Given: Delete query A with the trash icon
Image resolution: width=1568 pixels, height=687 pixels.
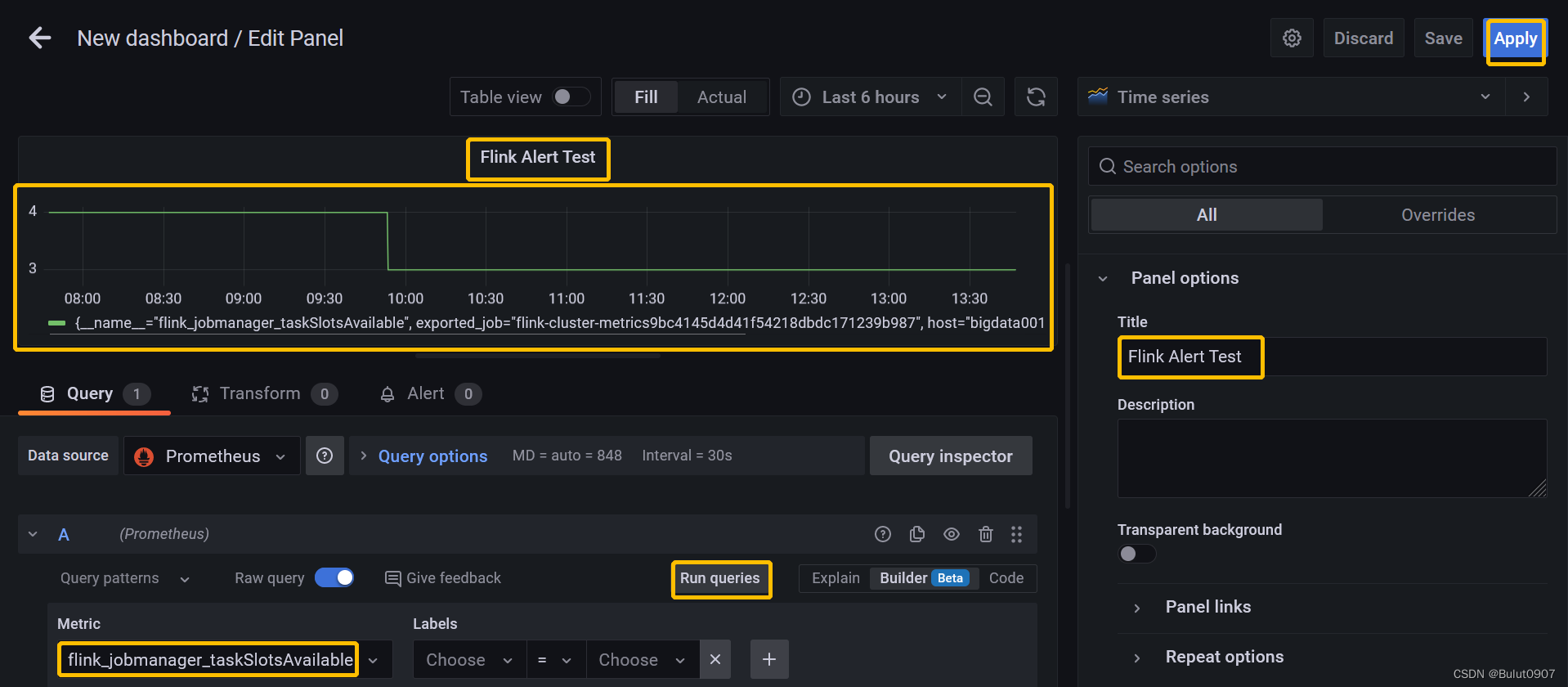Looking at the screenshot, I should click(x=986, y=534).
